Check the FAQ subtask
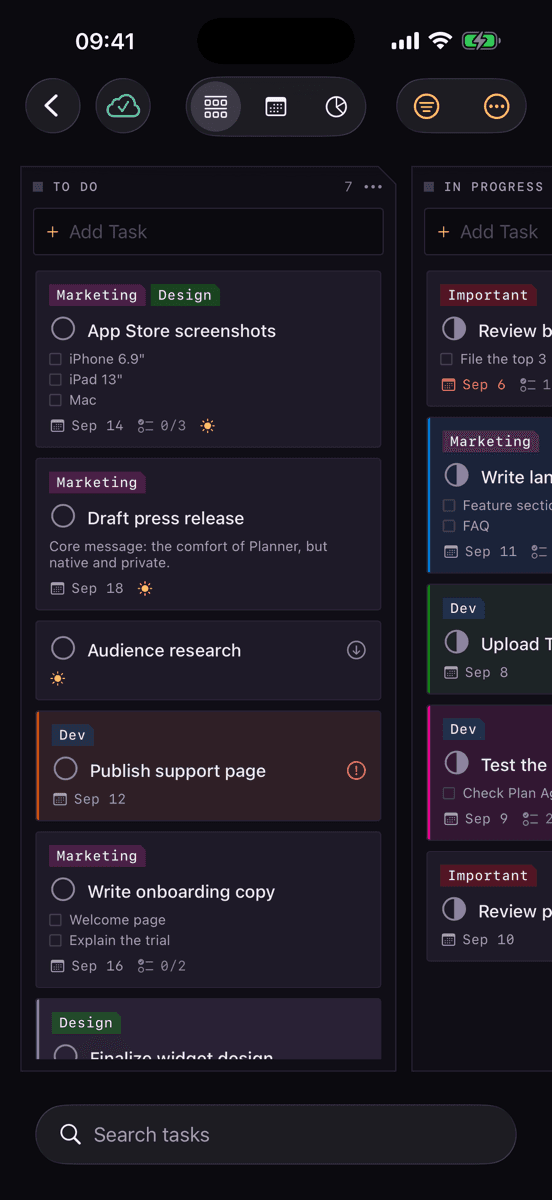552x1200 pixels. pyautogui.click(x=450, y=526)
